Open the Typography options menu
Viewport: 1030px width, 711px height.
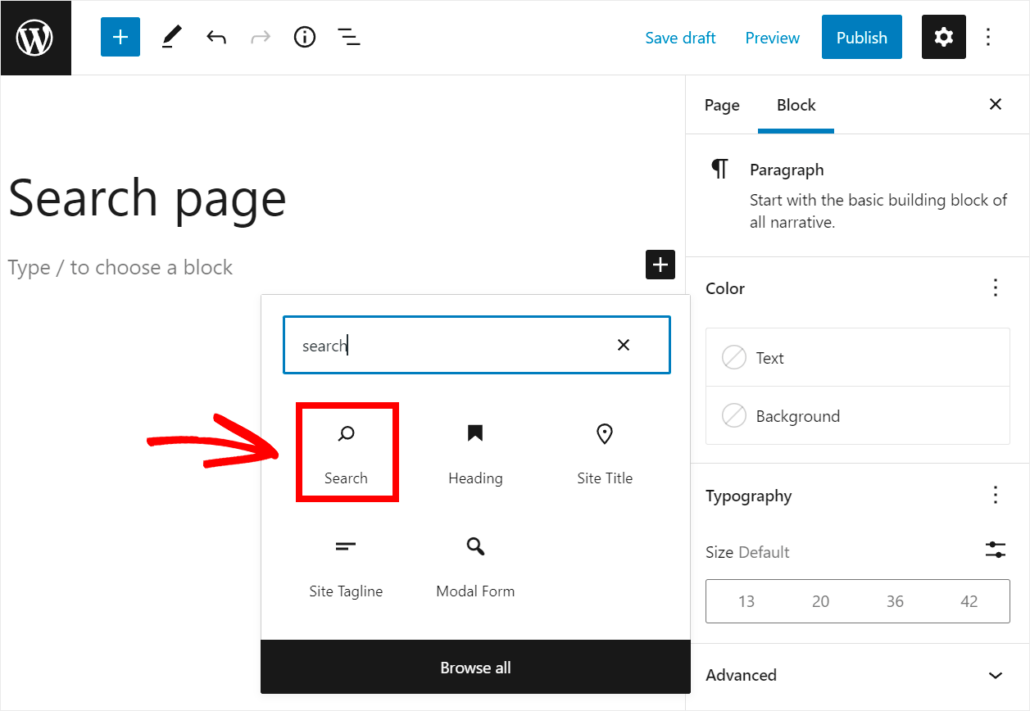tap(995, 495)
